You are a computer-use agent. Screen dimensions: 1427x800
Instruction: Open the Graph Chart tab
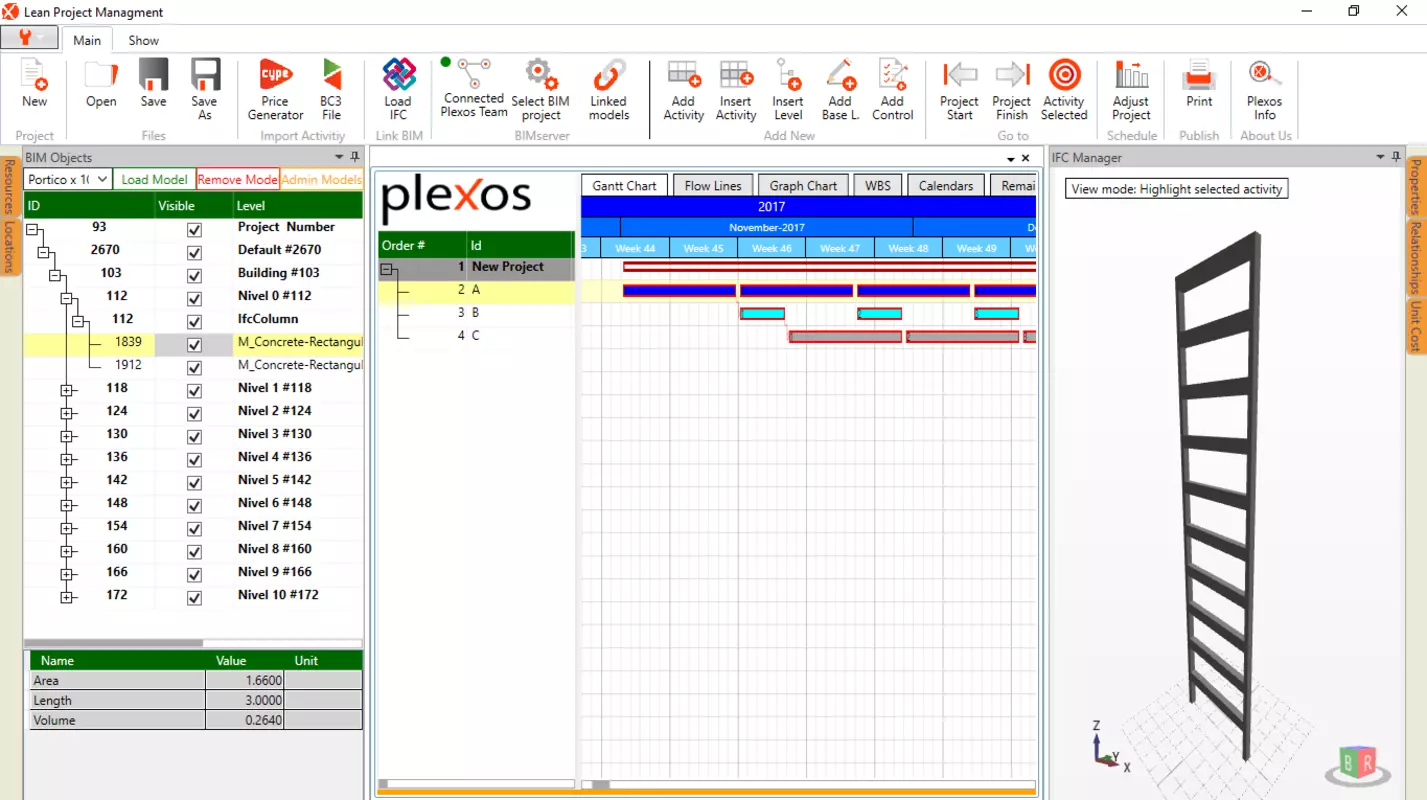[x=803, y=185]
